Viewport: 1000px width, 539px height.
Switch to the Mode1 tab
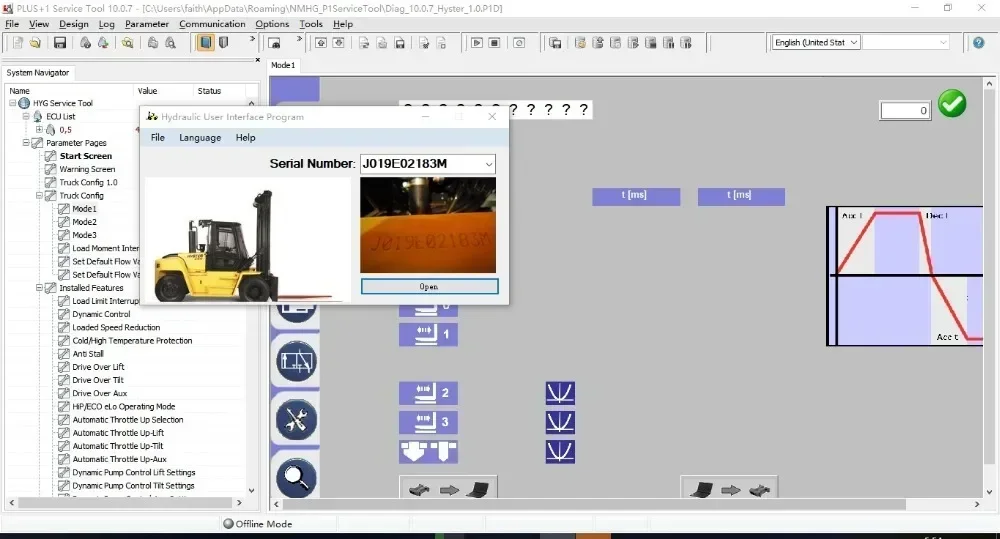coord(283,66)
